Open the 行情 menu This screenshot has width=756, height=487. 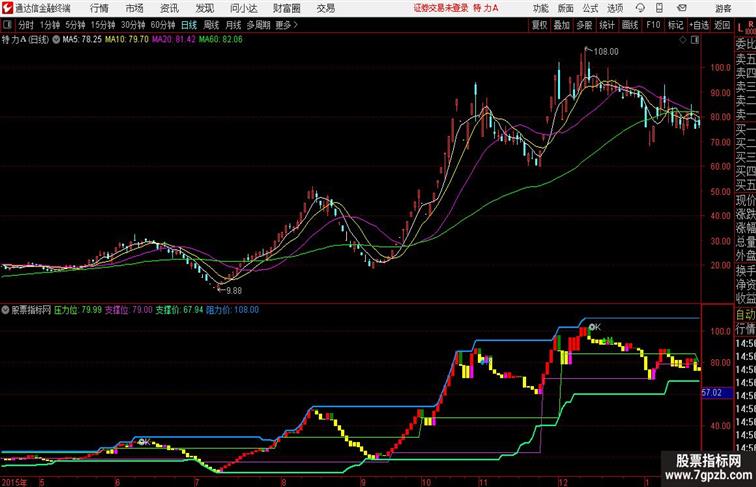[x=99, y=8]
